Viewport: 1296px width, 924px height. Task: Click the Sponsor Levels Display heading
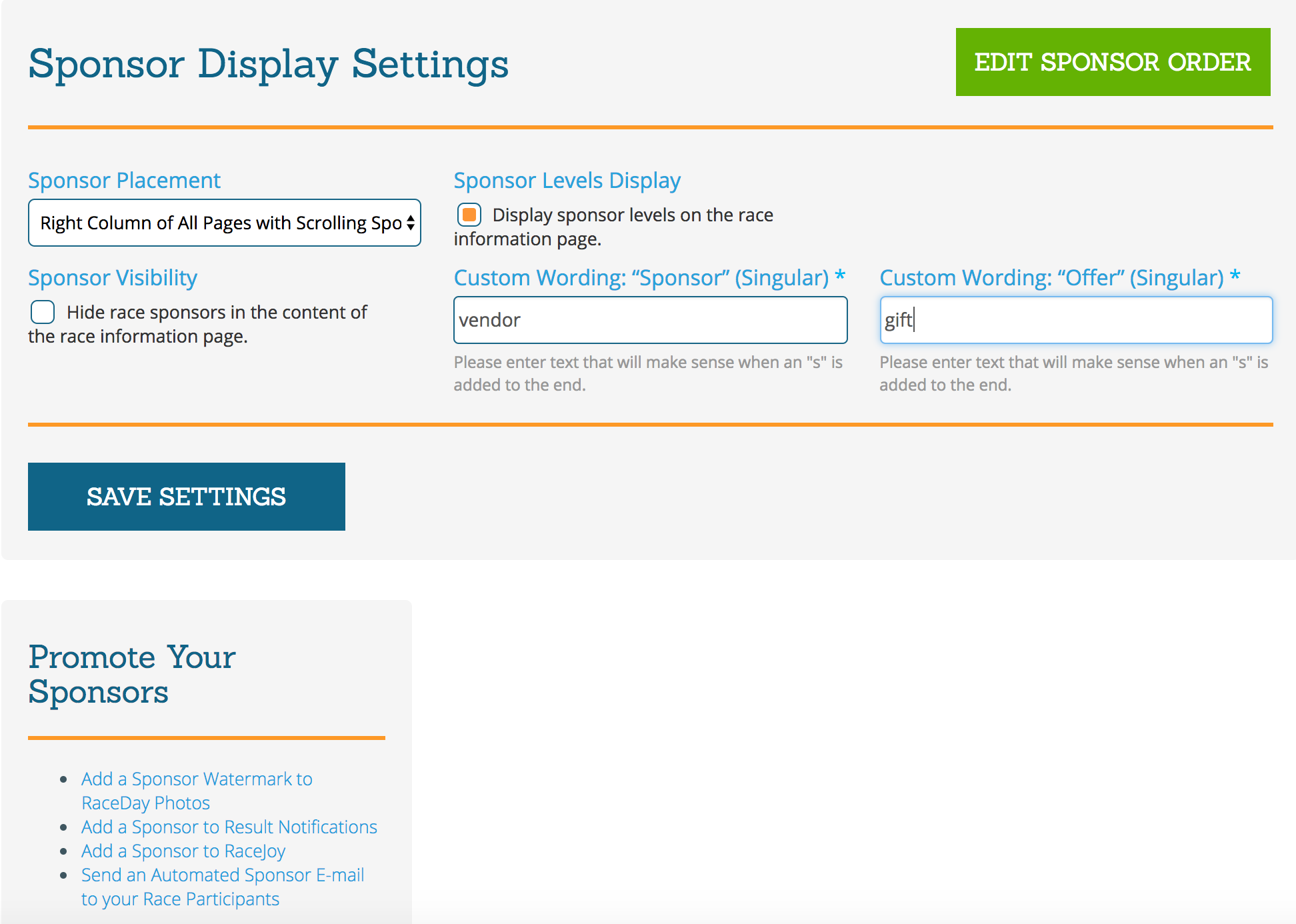pos(567,179)
